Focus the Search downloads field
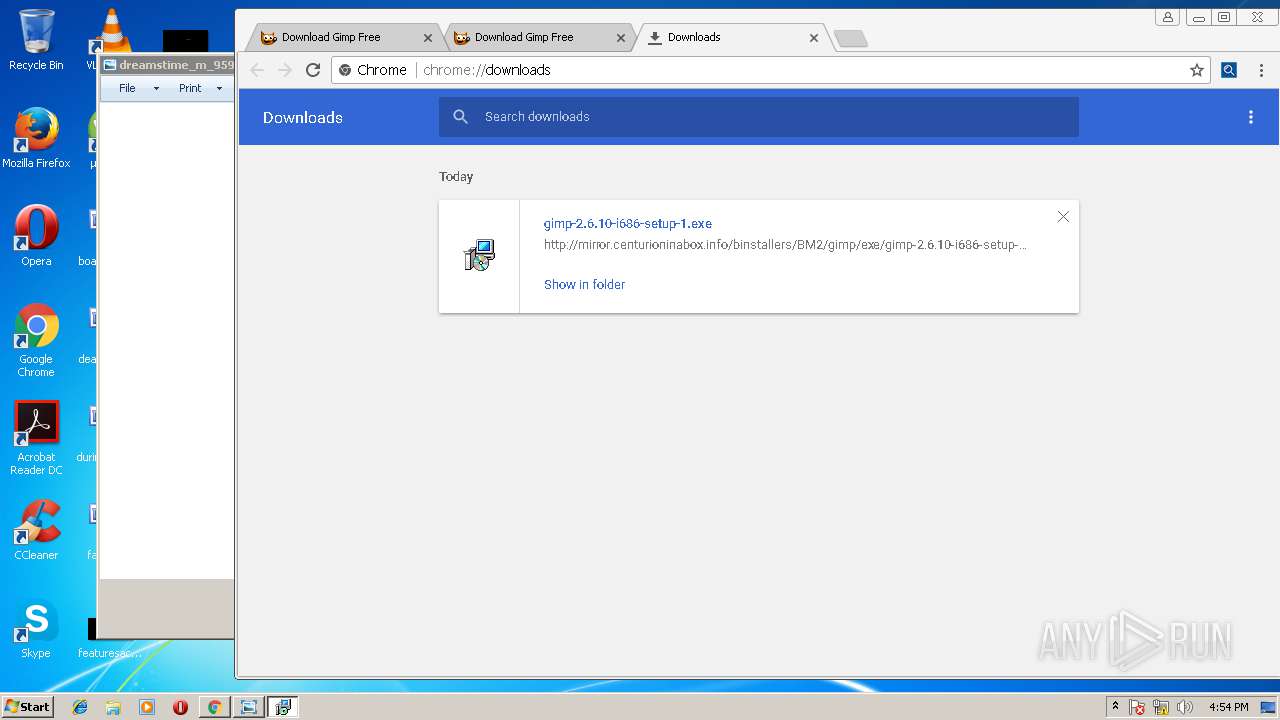 [758, 117]
